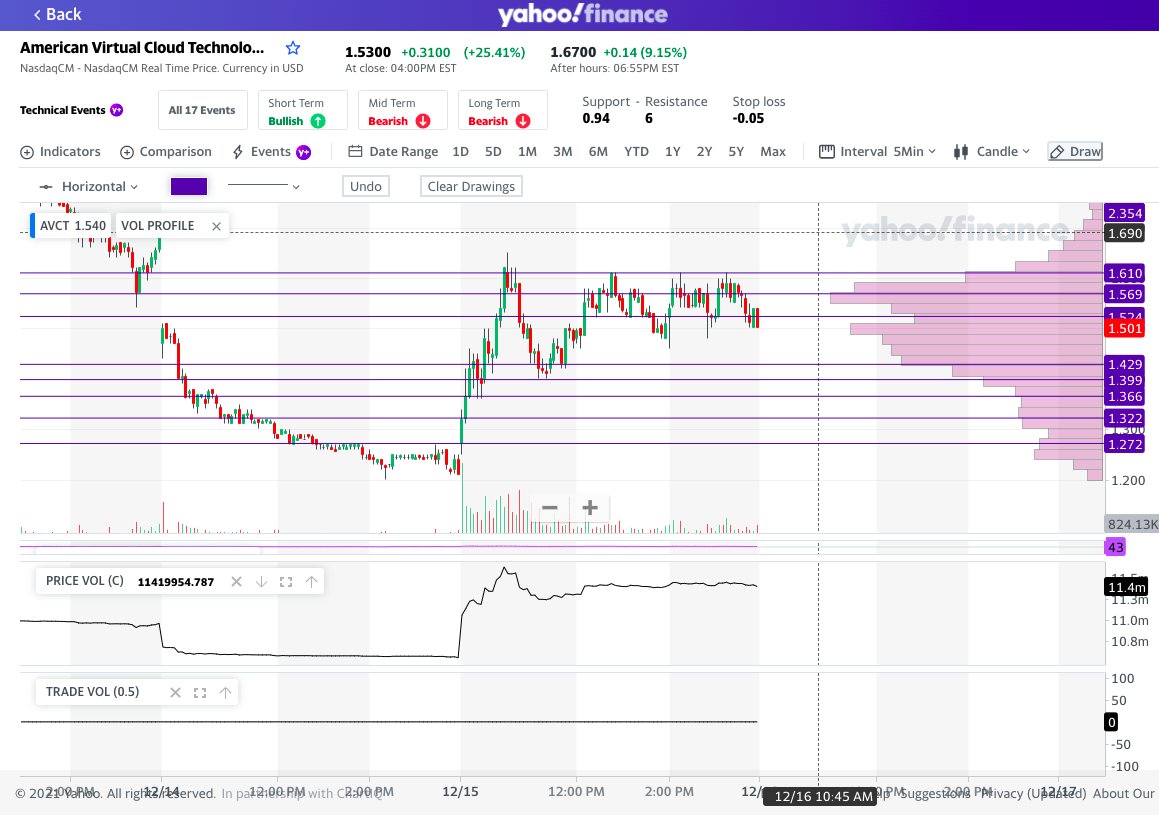Click the 11.4m PRICE VOL value label
Image resolution: width=1159 pixels, height=815 pixels.
(1126, 587)
